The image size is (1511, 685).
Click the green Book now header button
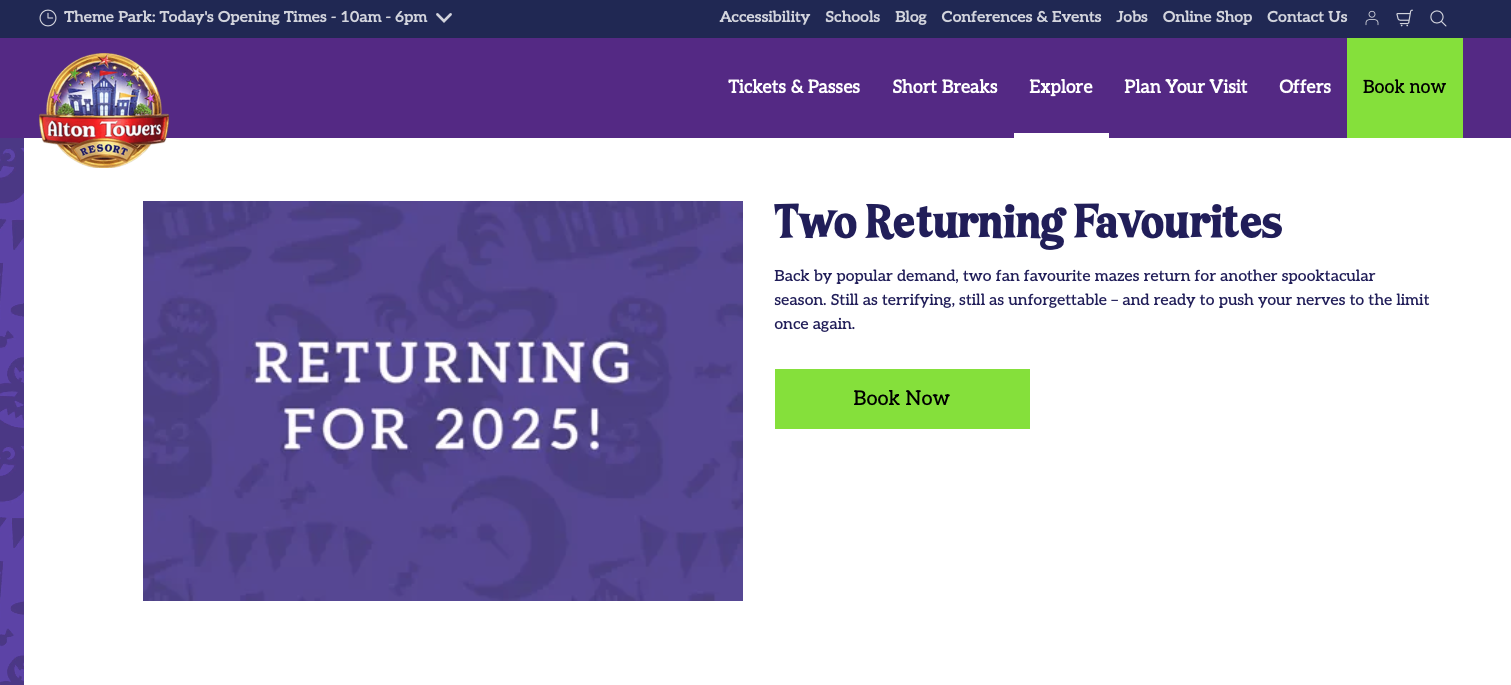click(x=1405, y=88)
